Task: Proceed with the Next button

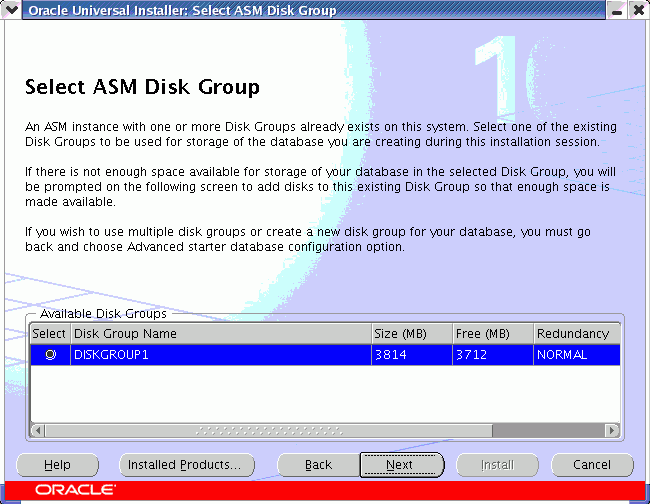Action: [400, 465]
